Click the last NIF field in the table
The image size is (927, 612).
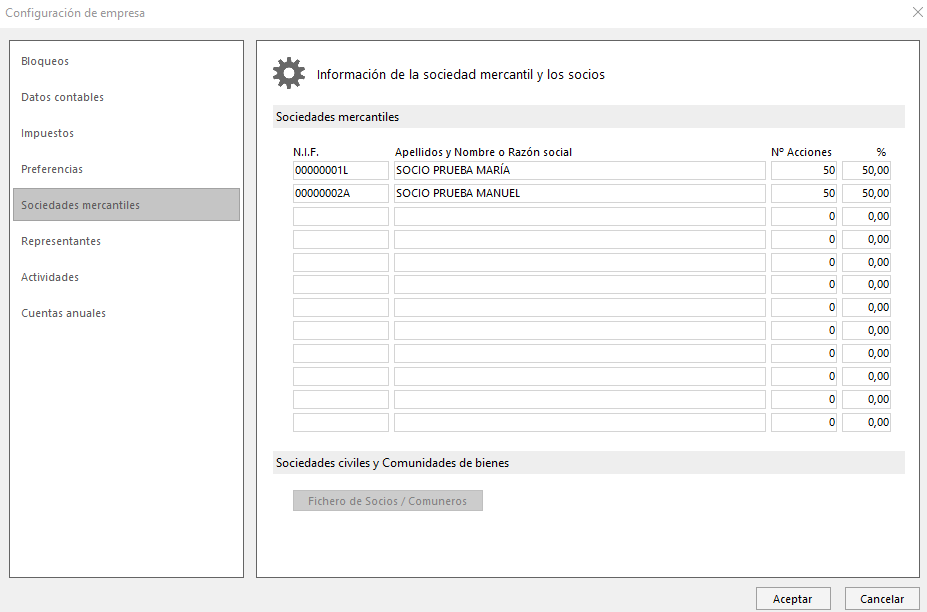coord(341,422)
